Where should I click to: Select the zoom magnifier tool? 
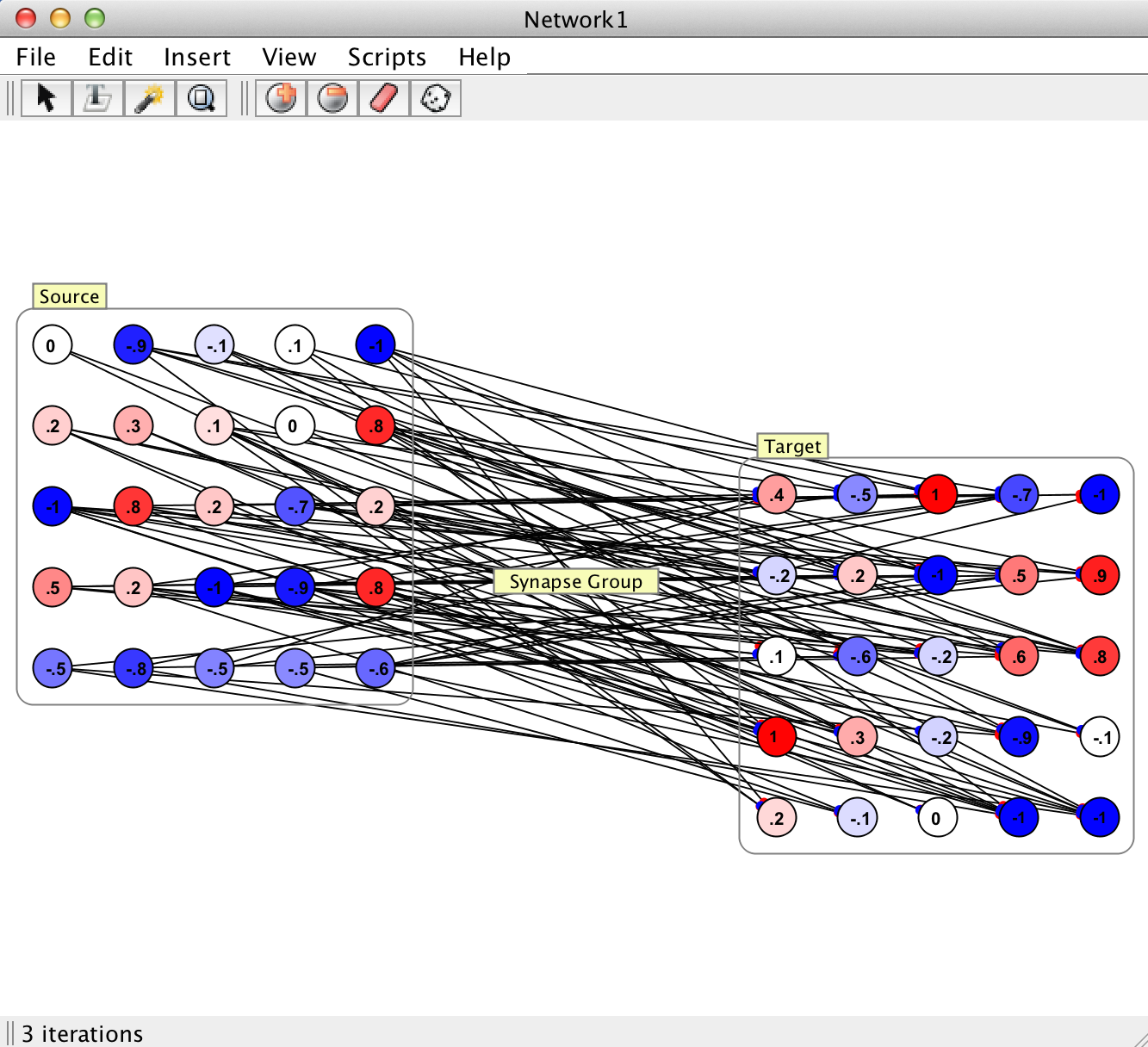[201, 98]
